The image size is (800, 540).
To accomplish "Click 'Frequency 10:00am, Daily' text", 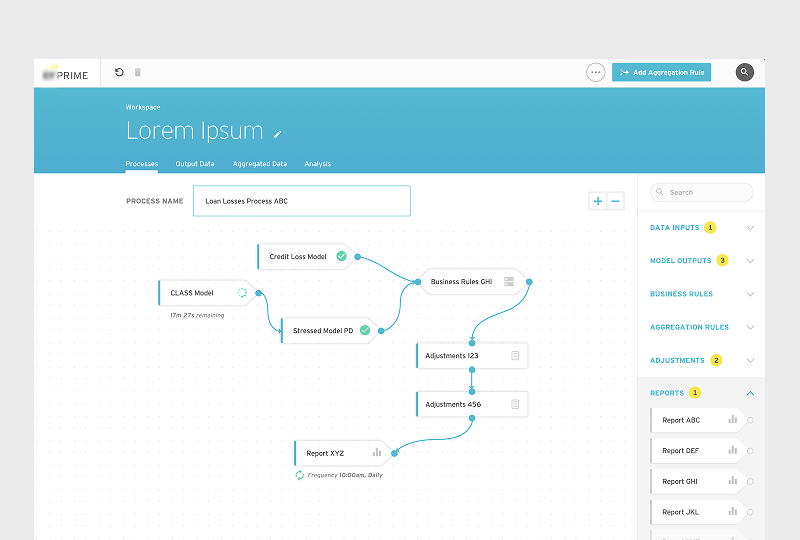I will coord(345,475).
